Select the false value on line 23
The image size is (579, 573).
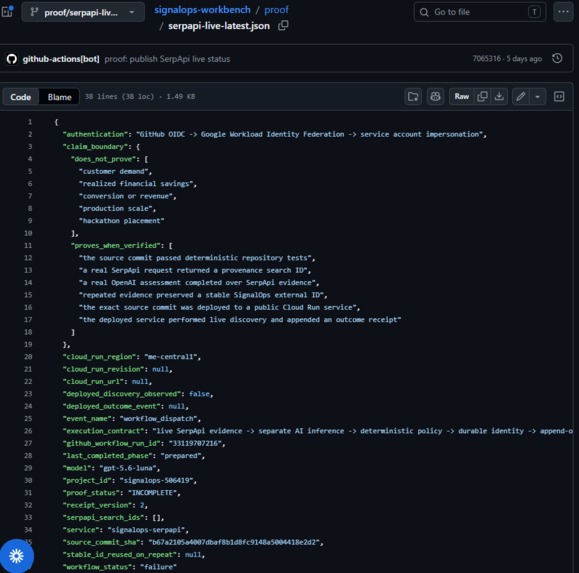click(x=199, y=394)
